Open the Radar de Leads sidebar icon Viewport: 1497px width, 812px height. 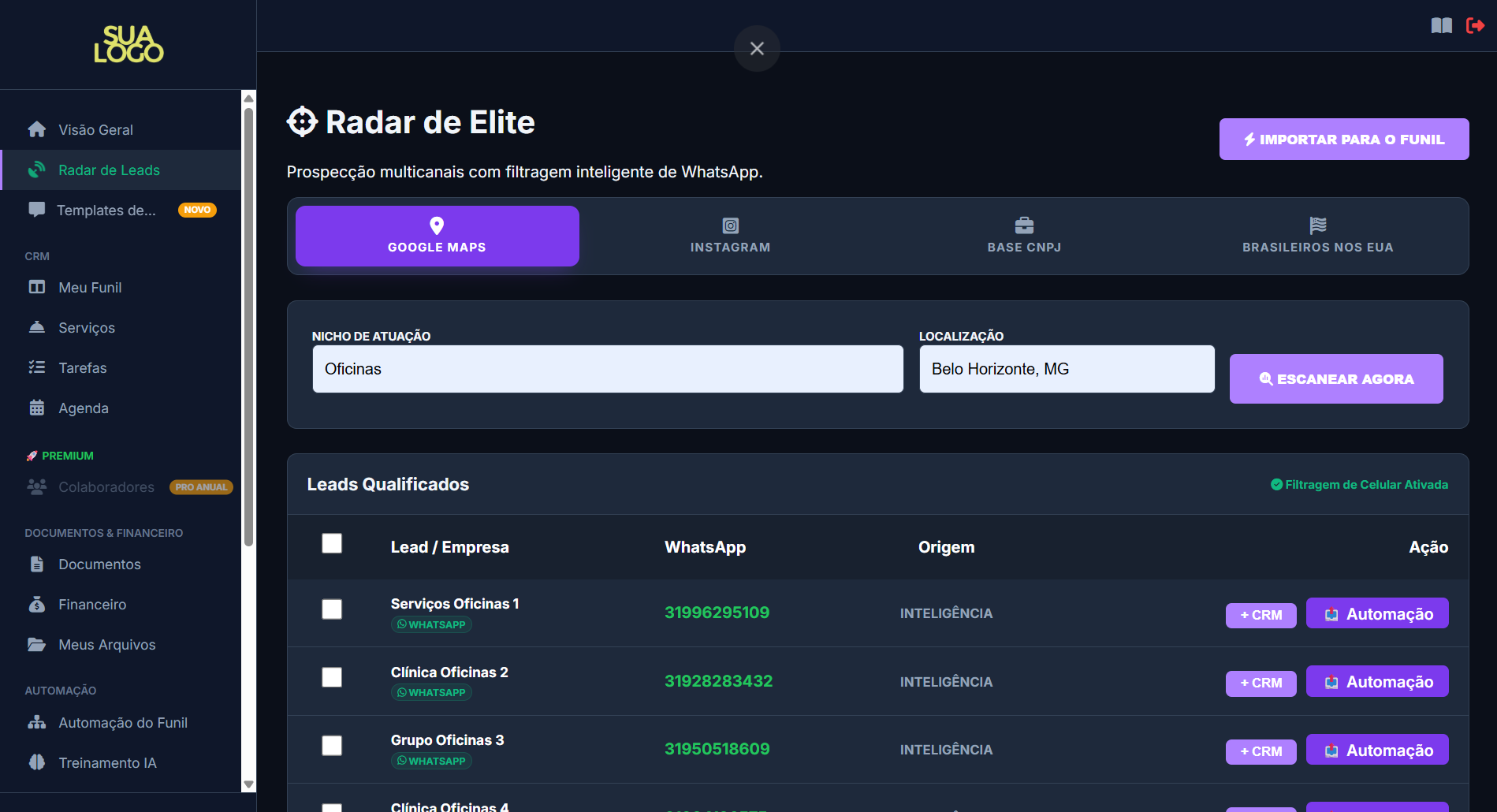click(x=37, y=169)
